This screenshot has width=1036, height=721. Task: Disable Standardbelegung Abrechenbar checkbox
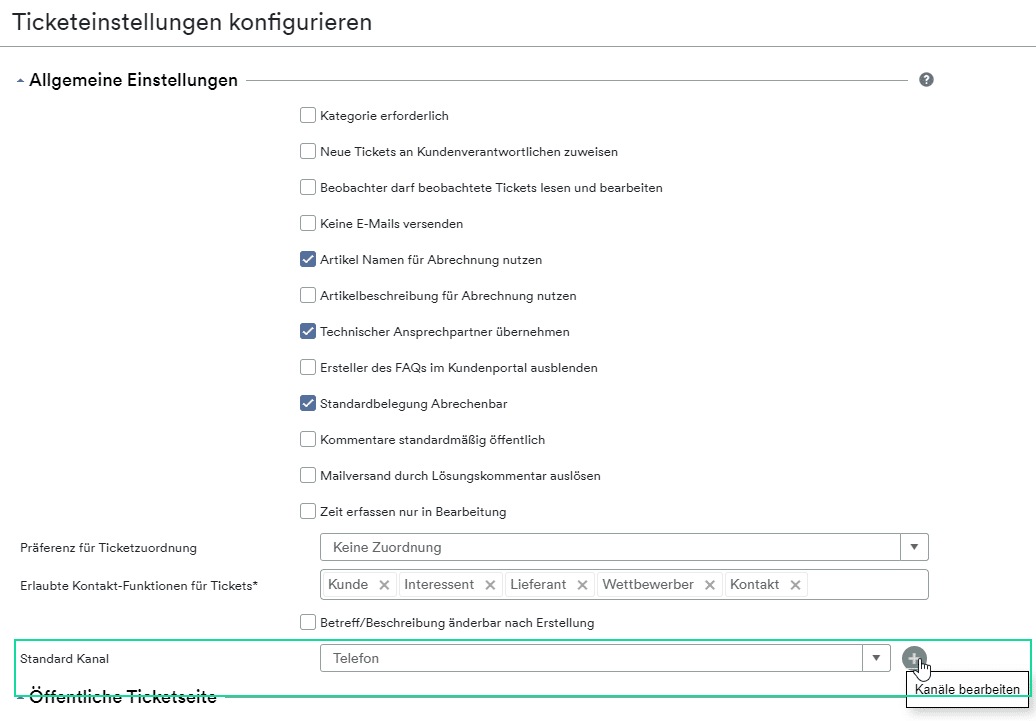pyautogui.click(x=308, y=404)
